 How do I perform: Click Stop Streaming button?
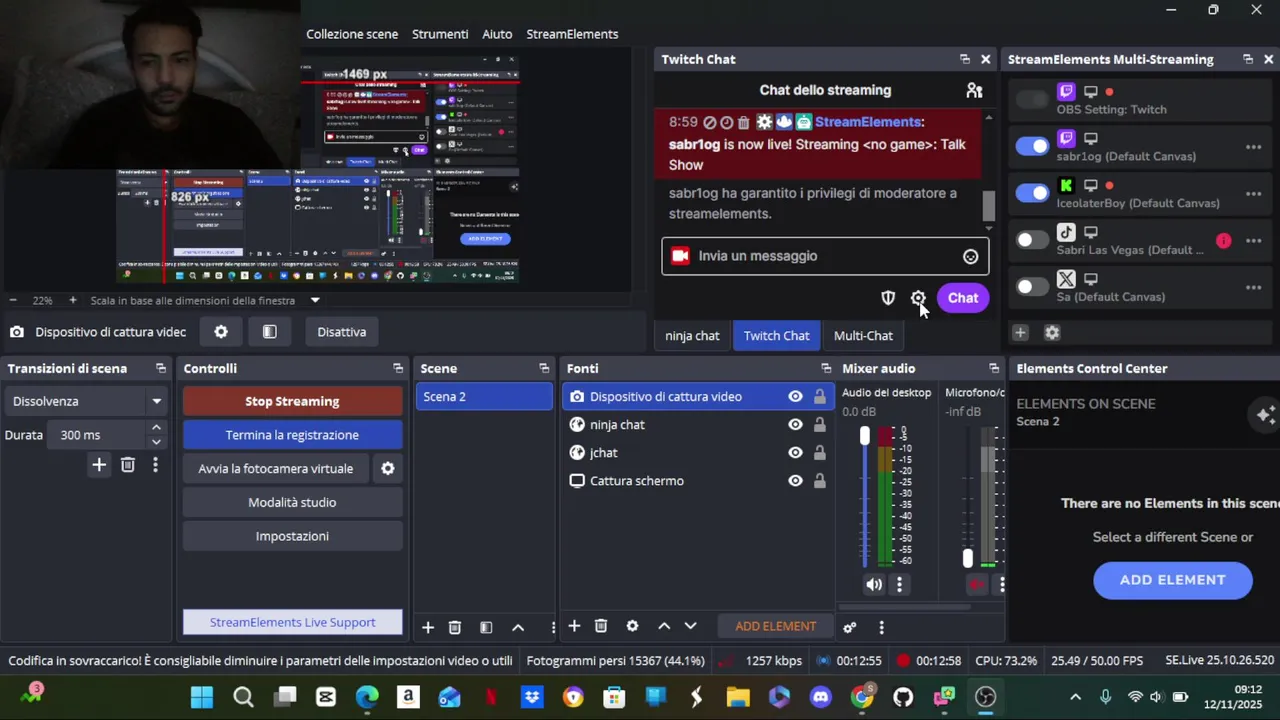click(x=292, y=401)
